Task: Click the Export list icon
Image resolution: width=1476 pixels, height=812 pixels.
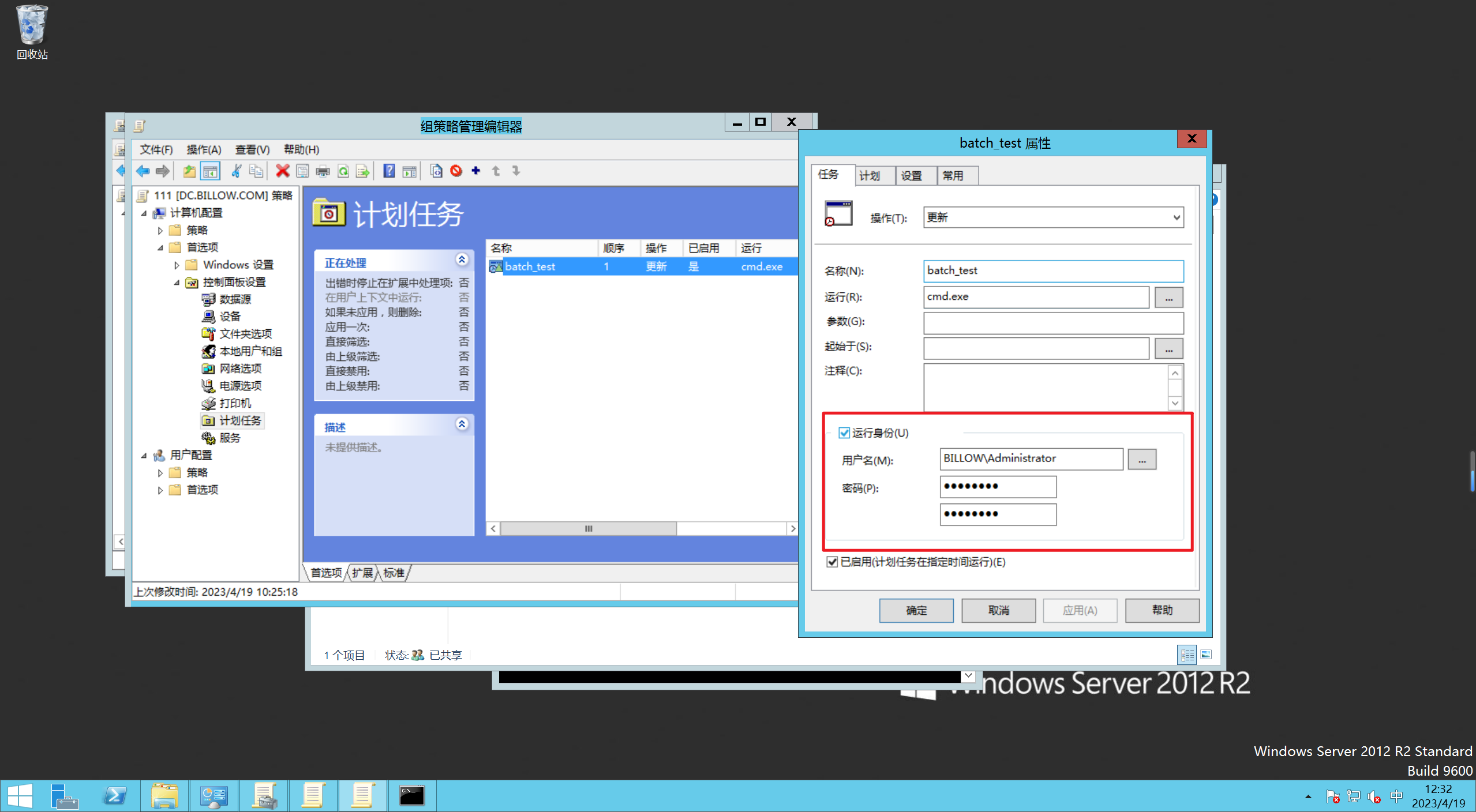Action: click(363, 171)
